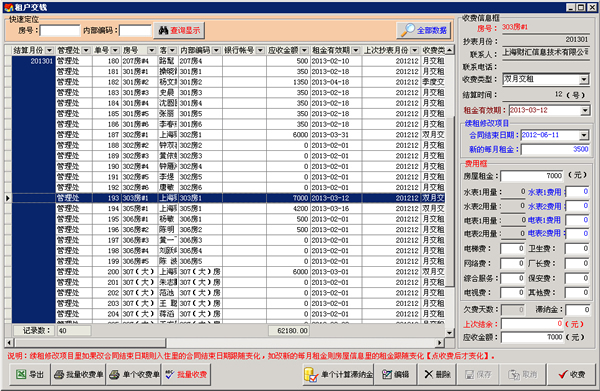Click the 滞纳金 input field
600x391 pixels.
[578, 310]
